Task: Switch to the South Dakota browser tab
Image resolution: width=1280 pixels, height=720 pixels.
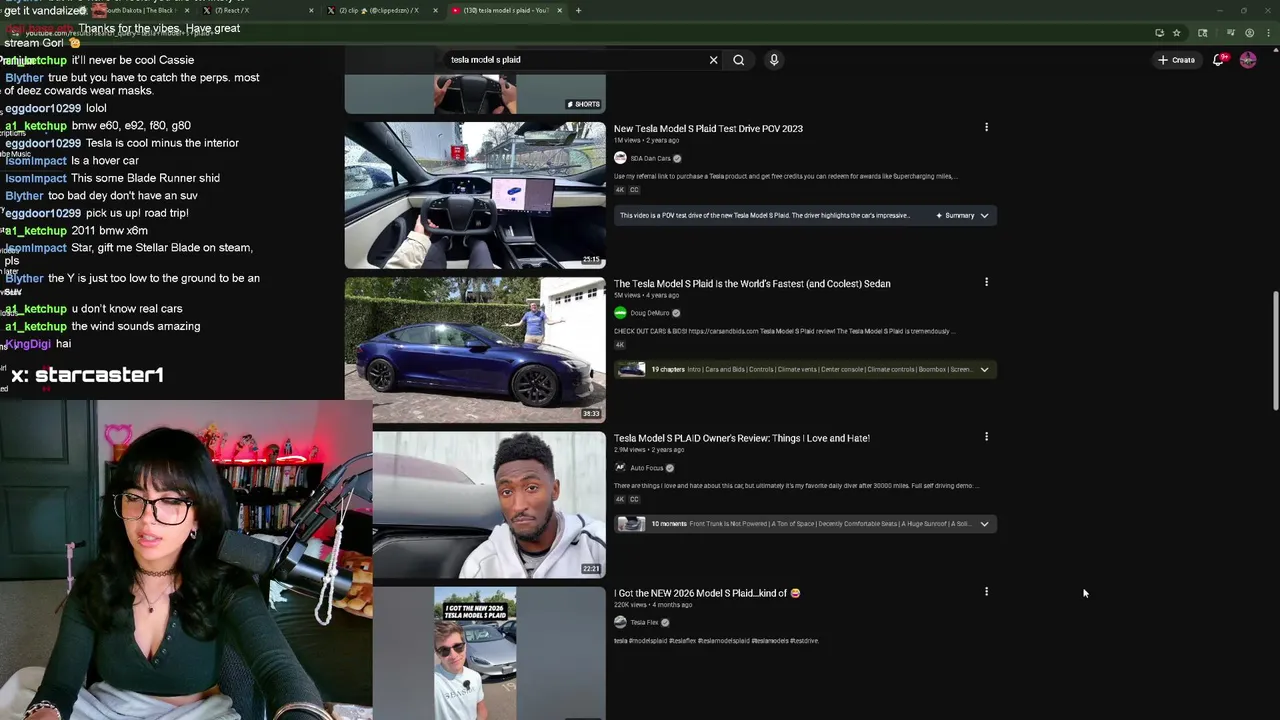Action: pyautogui.click(x=140, y=10)
